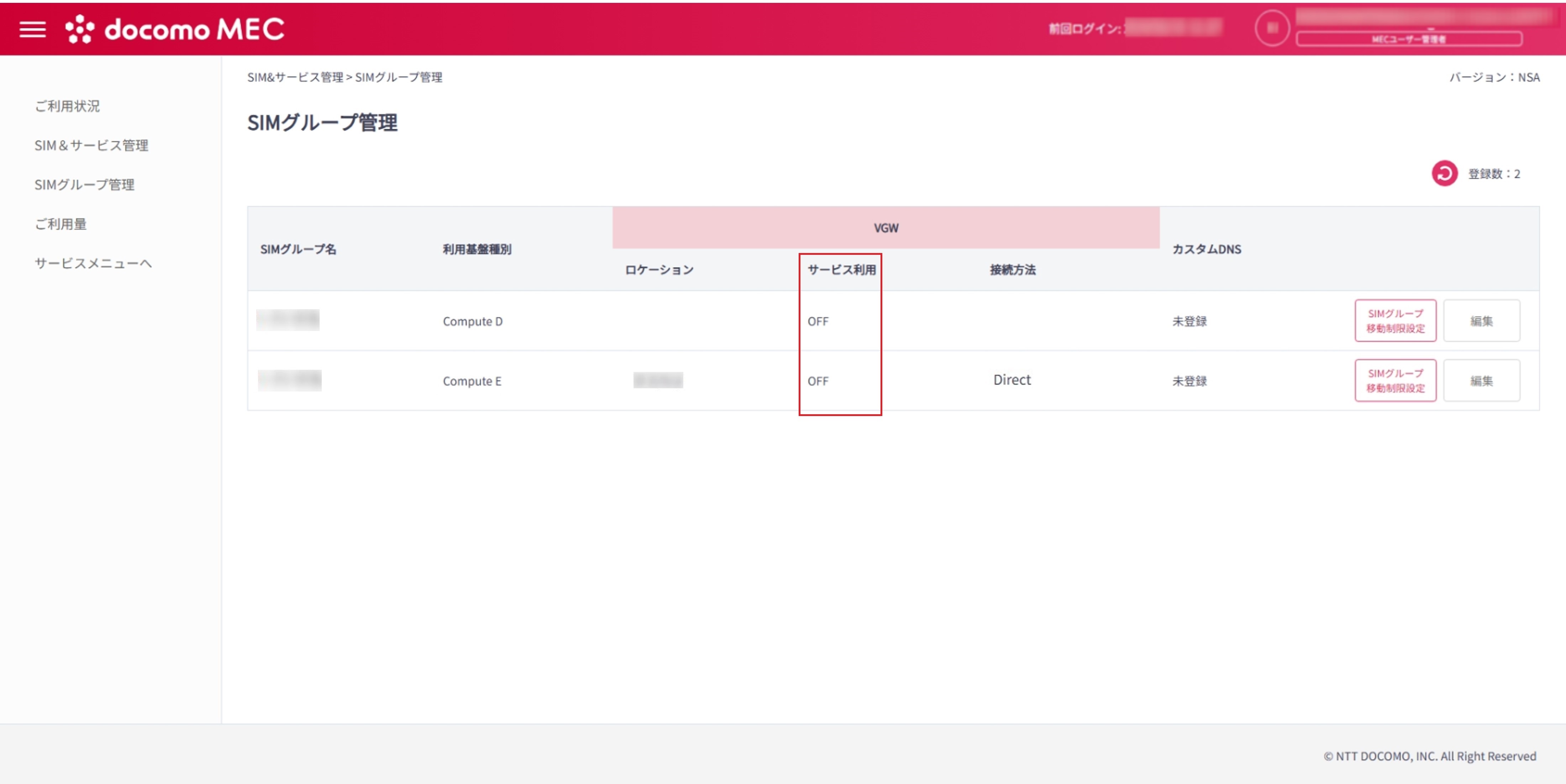Go to ご利用量 in the sidebar
The width and height of the screenshot is (1566, 784).
[x=61, y=223]
